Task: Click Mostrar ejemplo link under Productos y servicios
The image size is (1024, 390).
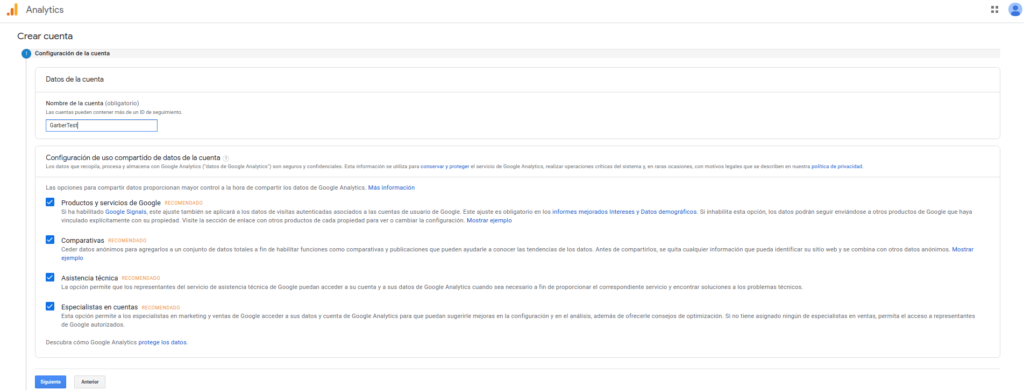Action: pyautogui.click(x=489, y=221)
